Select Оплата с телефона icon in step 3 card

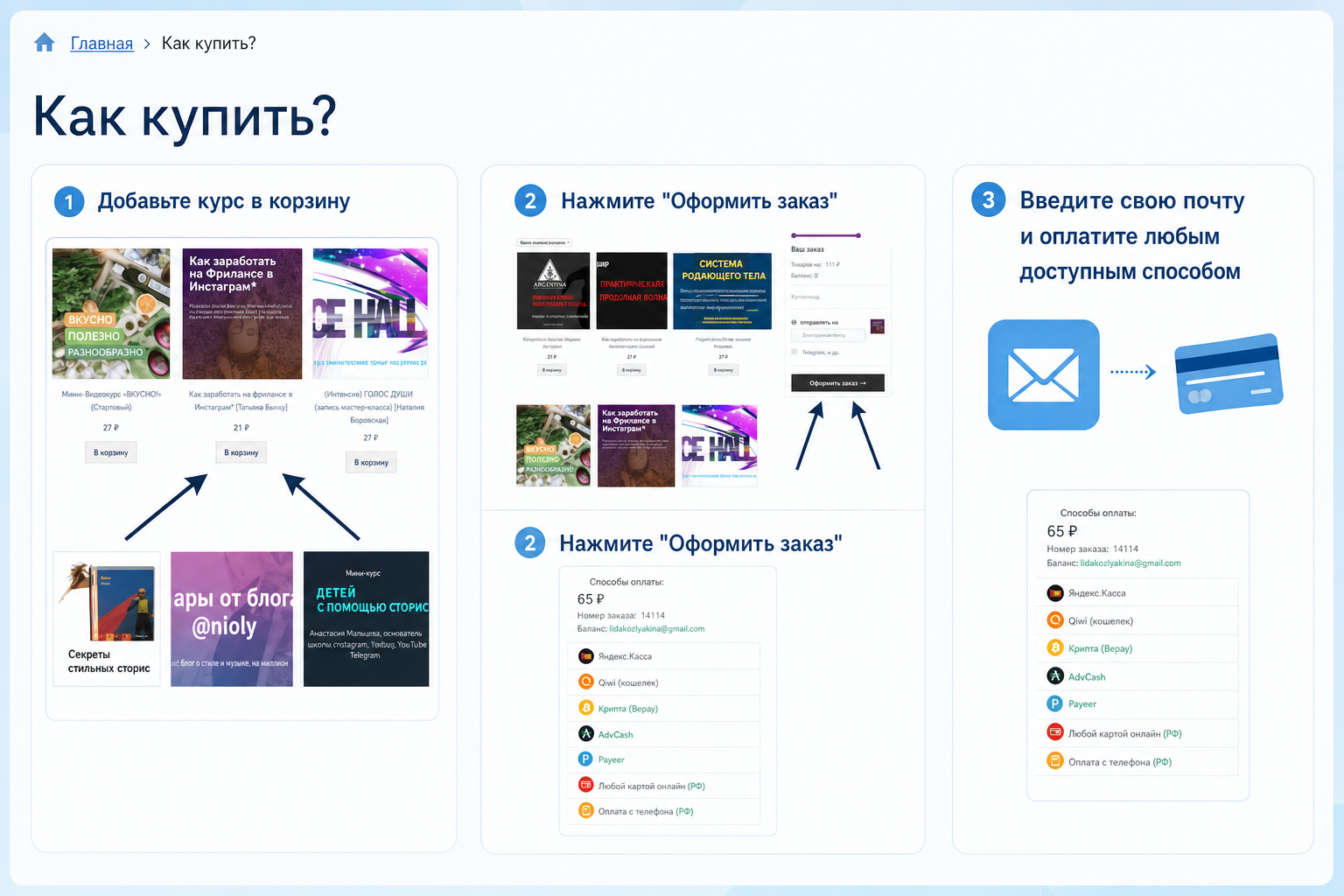[1055, 761]
